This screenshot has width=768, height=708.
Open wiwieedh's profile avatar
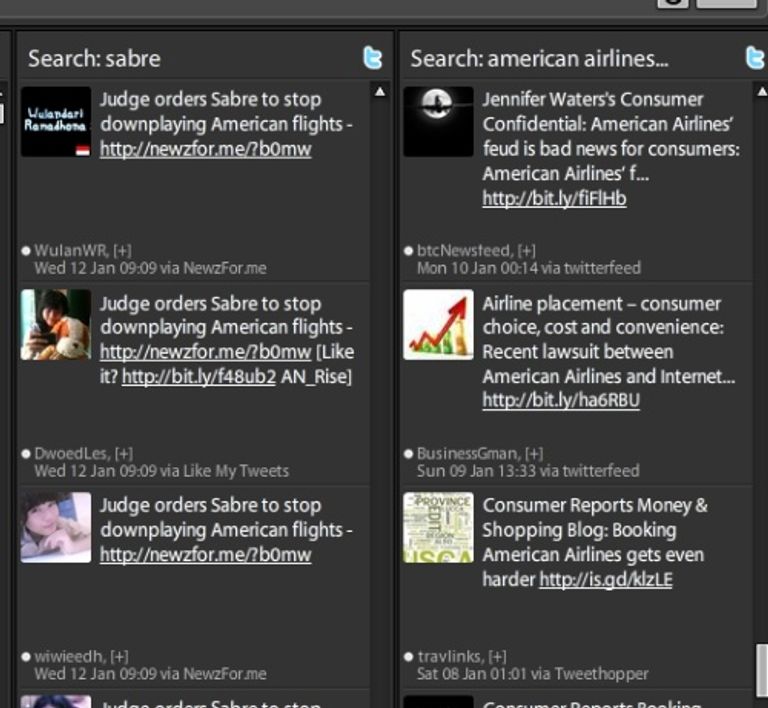click(56, 527)
